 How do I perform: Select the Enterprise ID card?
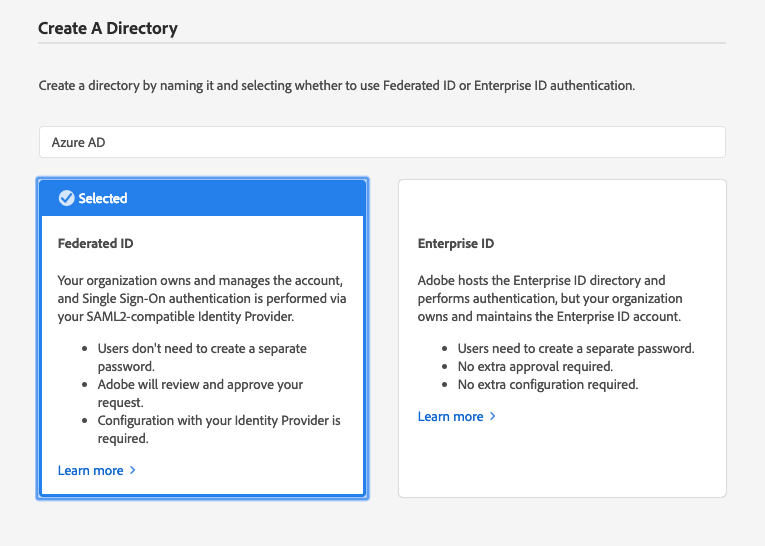(562, 338)
